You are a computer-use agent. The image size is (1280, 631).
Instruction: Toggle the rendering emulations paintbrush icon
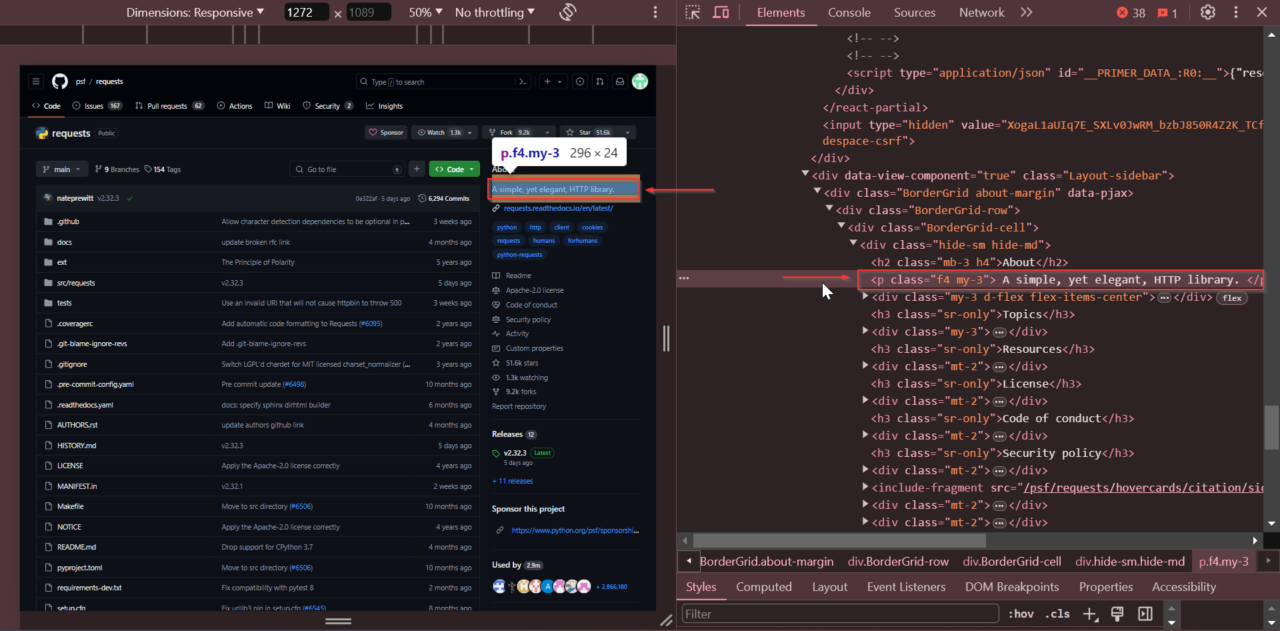pos(1117,614)
